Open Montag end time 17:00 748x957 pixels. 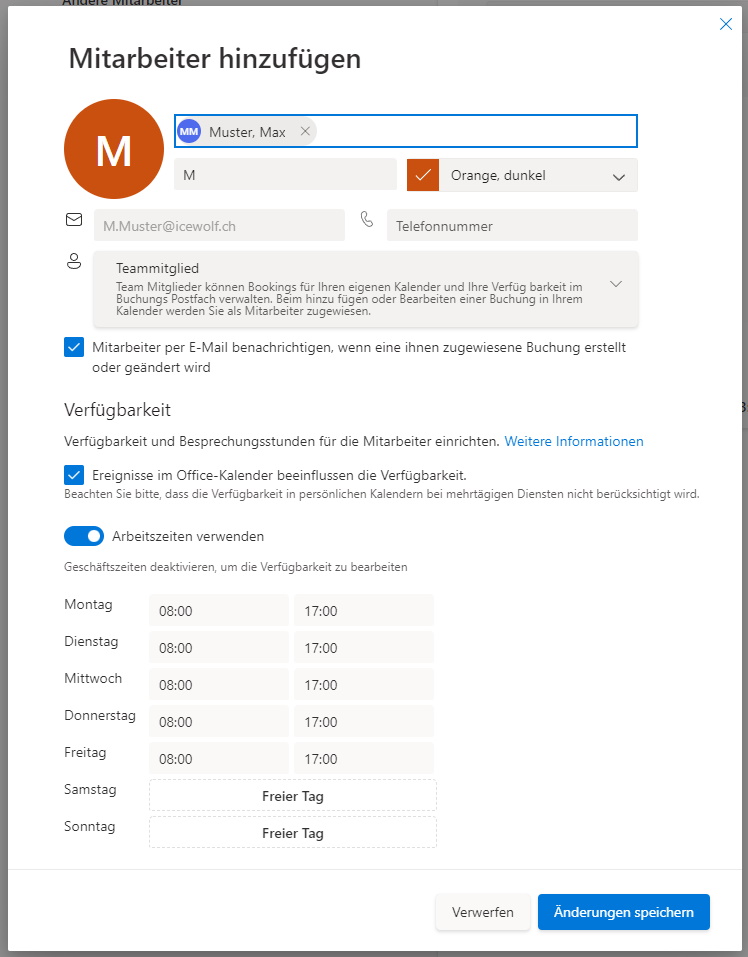pyautogui.click(x=364, y=610)
